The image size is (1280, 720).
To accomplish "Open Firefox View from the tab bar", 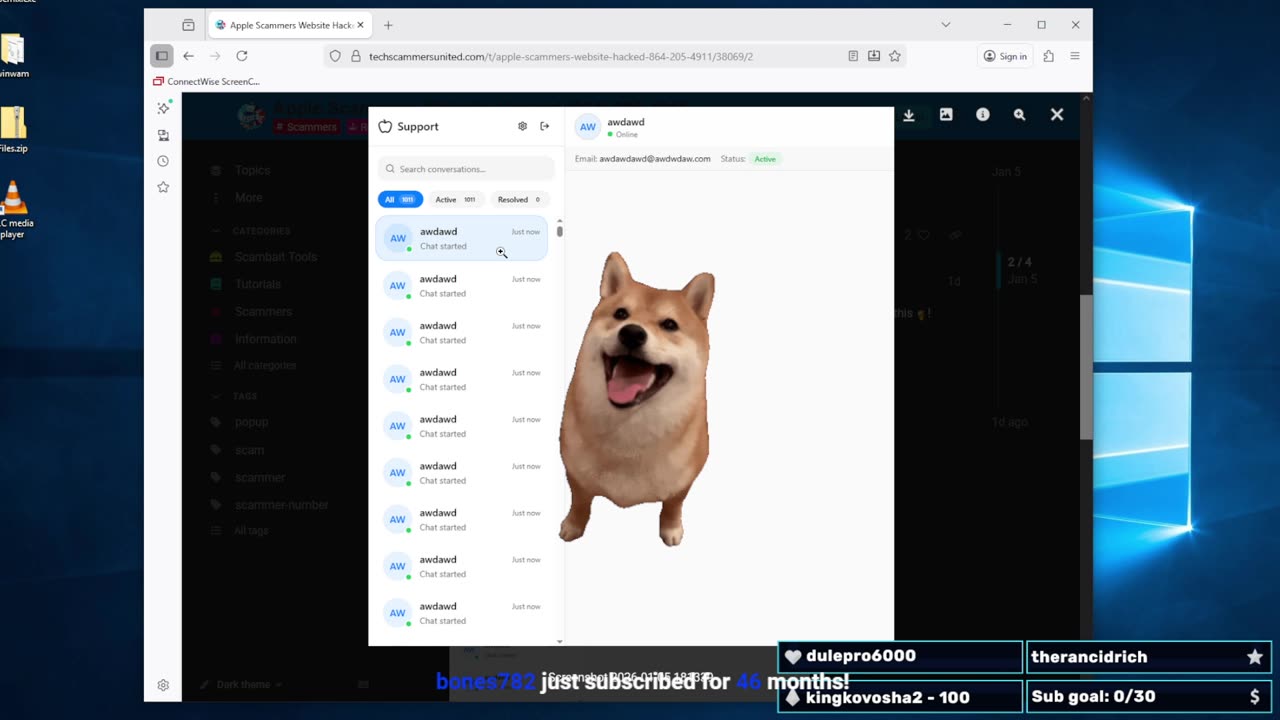I will (x=188, y=25).
